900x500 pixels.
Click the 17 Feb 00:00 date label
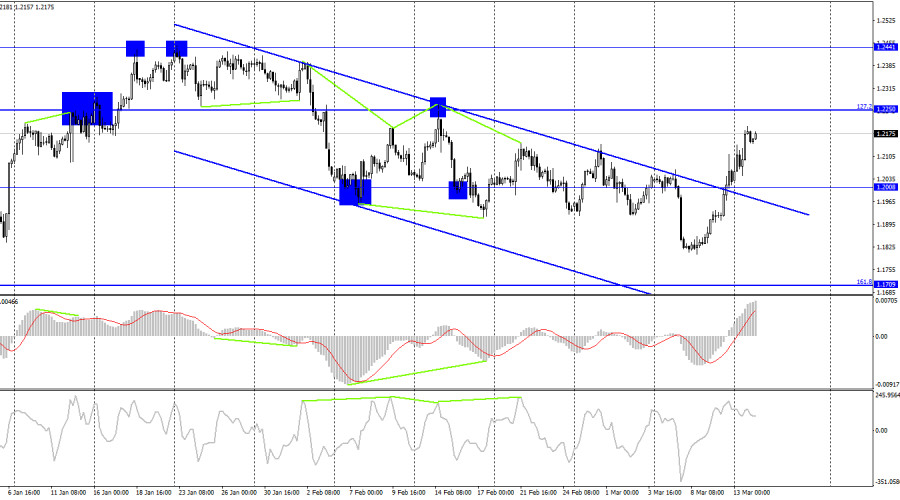click(x=495, y=493)
